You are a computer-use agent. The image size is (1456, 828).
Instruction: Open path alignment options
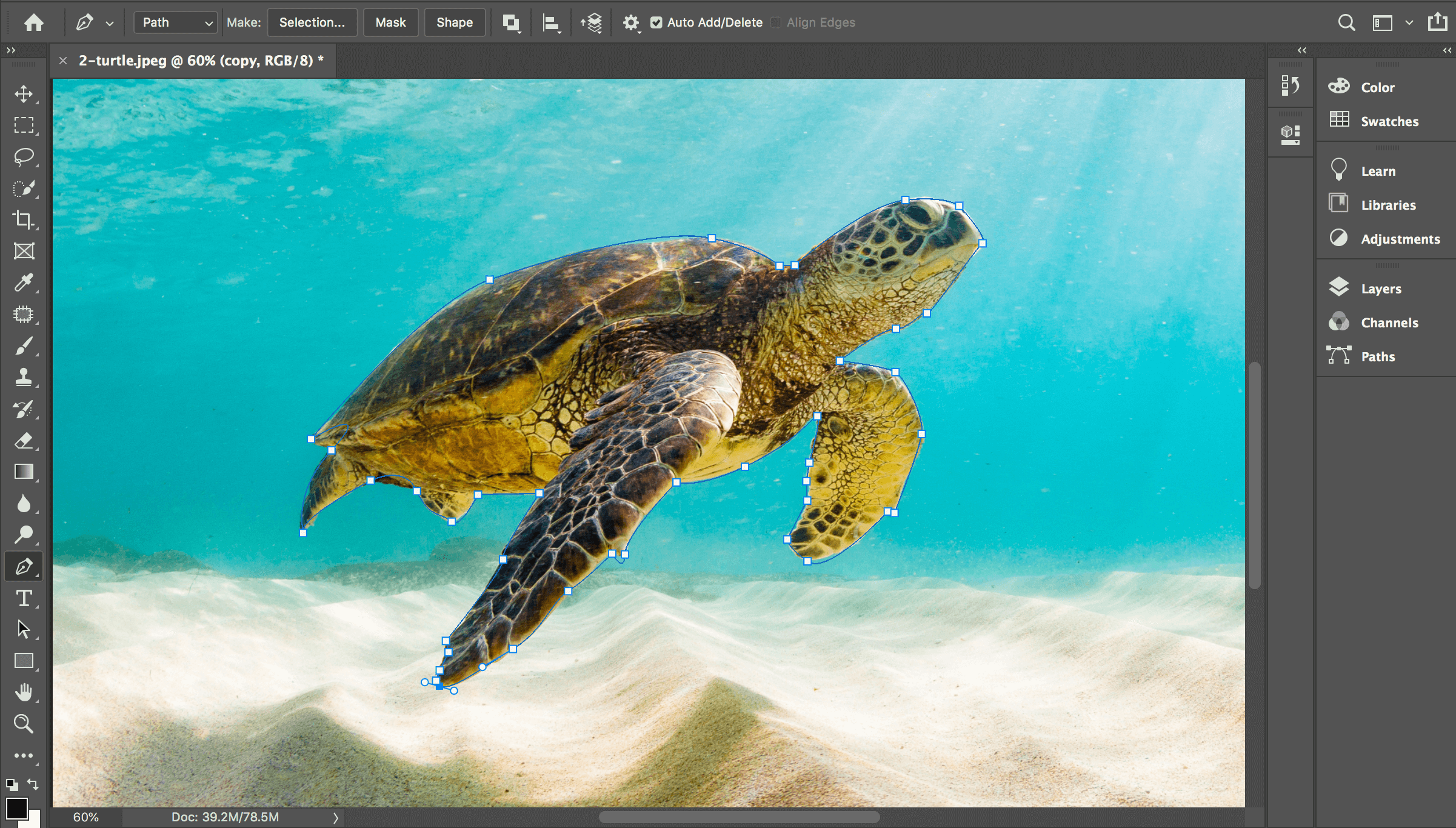(x=552, y=23)
